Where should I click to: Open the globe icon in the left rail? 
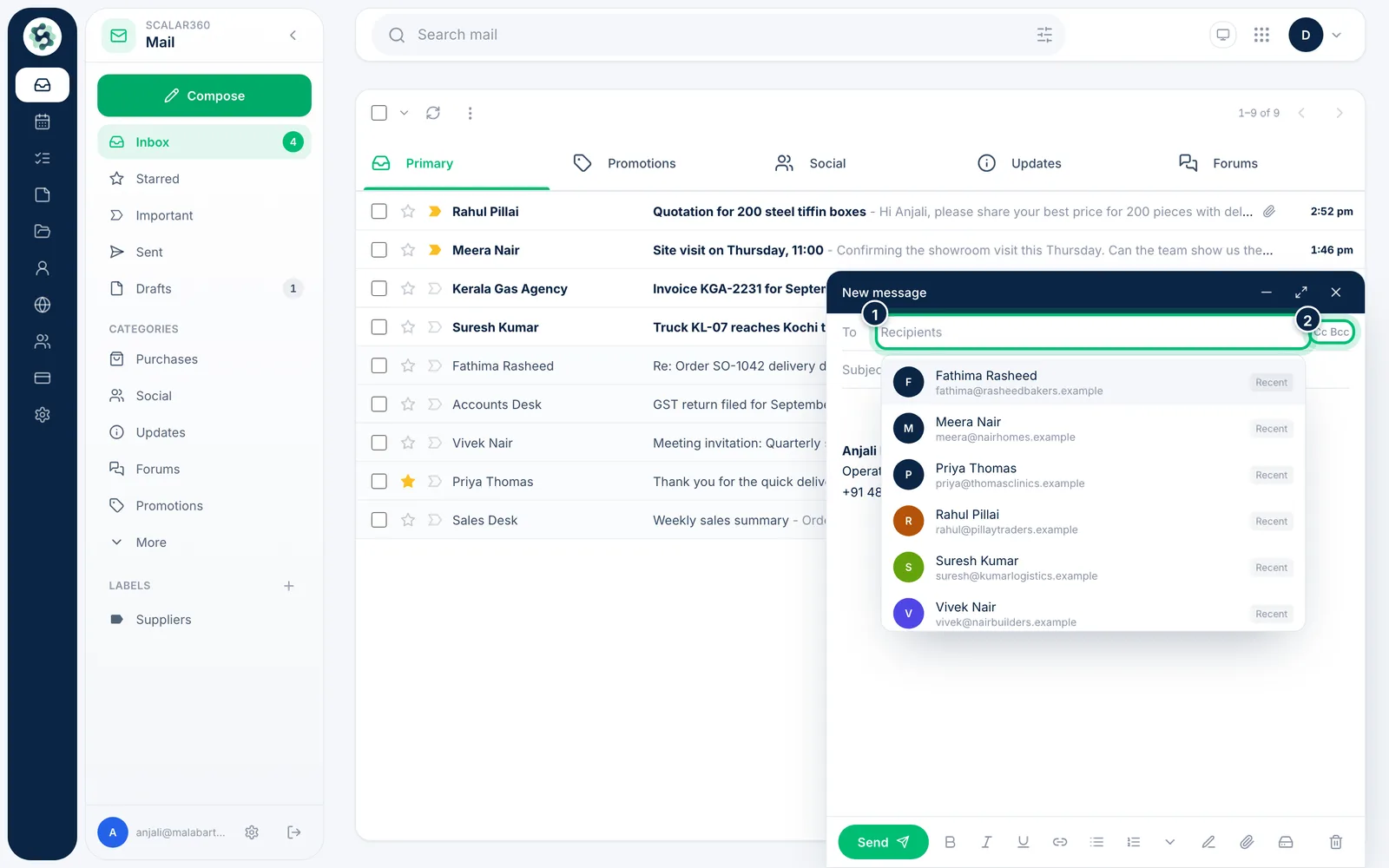click(42, 305)
